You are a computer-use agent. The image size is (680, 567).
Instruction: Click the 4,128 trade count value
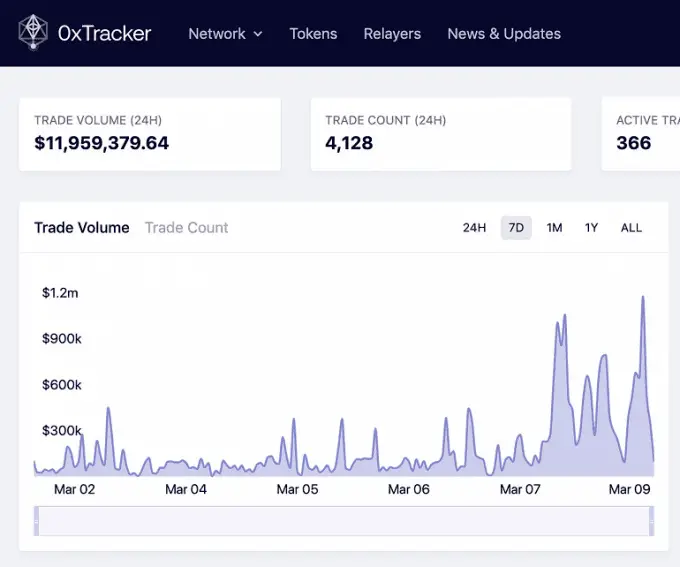pyautogui.click(x=349, y=143)
